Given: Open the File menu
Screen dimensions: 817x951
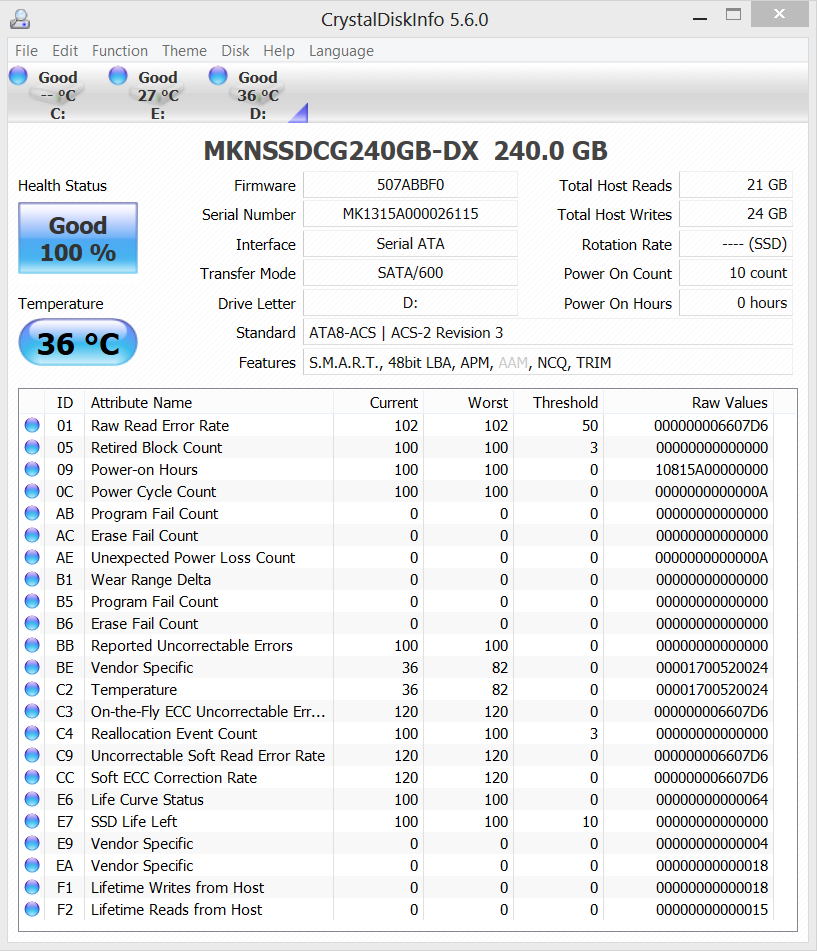Looking at the screenshot, I should click(26, 51).
